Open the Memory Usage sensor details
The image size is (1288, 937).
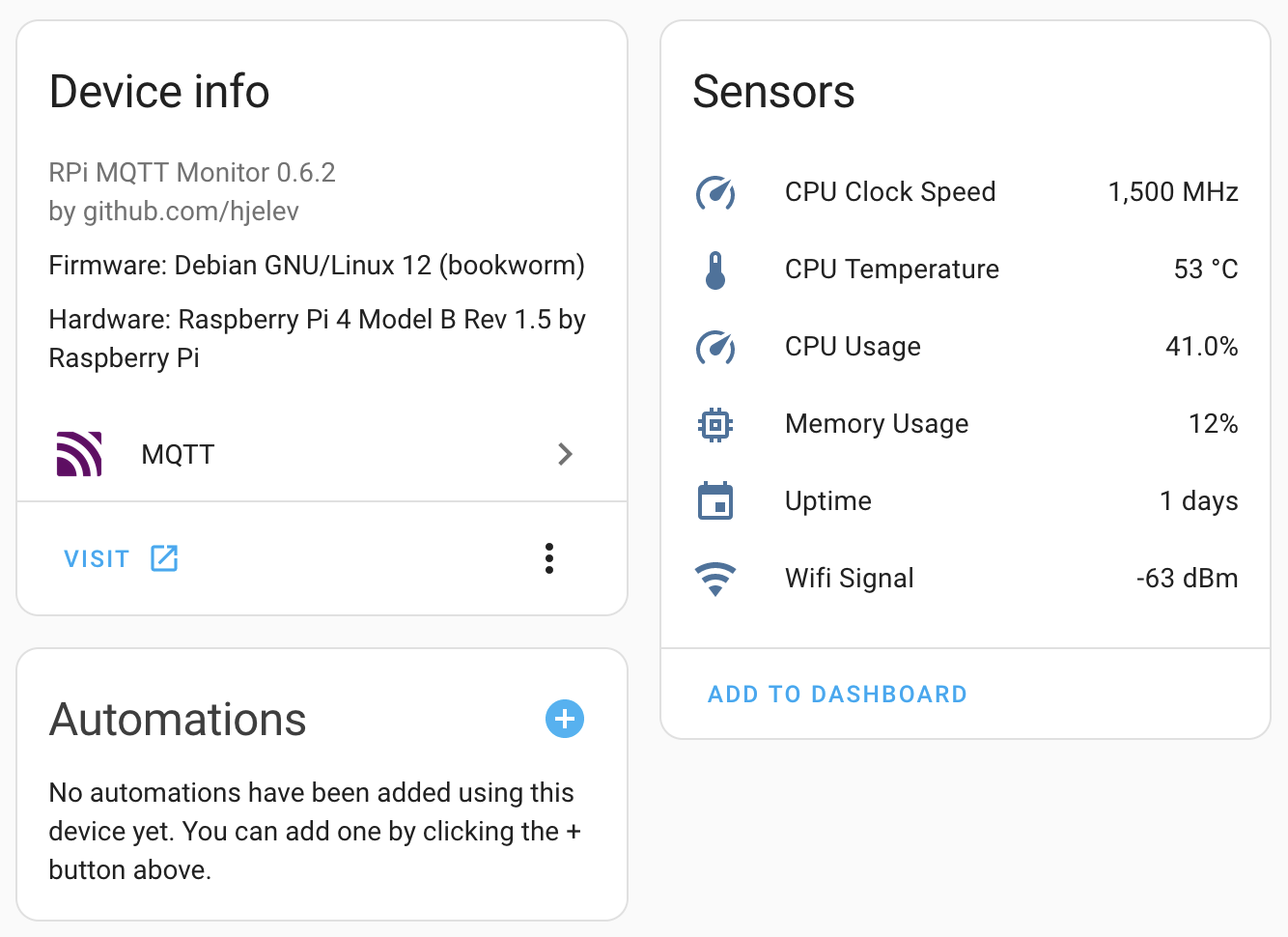coord(877,424)
